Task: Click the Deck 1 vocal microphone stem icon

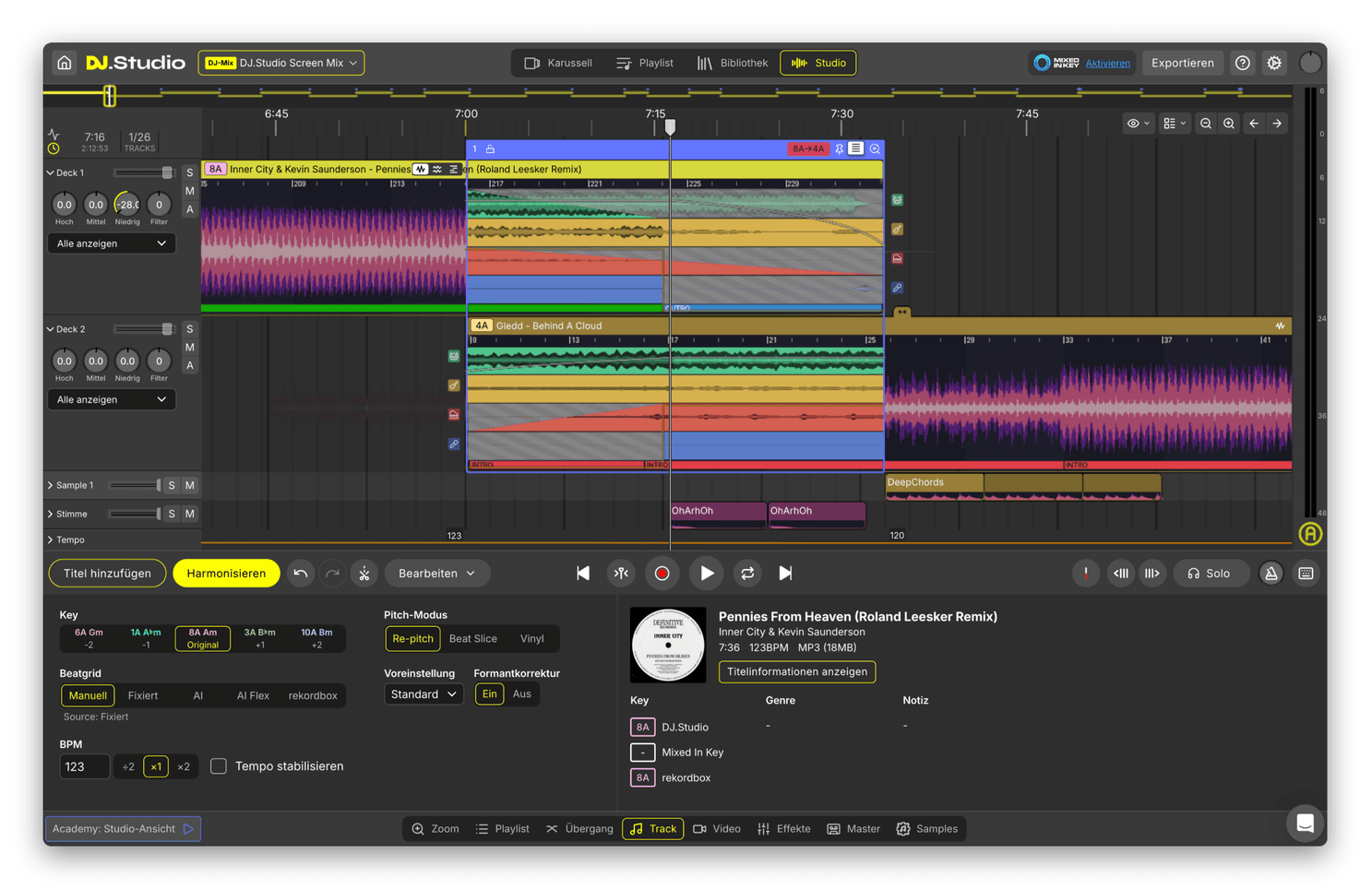Action: [x=897, y=289]
